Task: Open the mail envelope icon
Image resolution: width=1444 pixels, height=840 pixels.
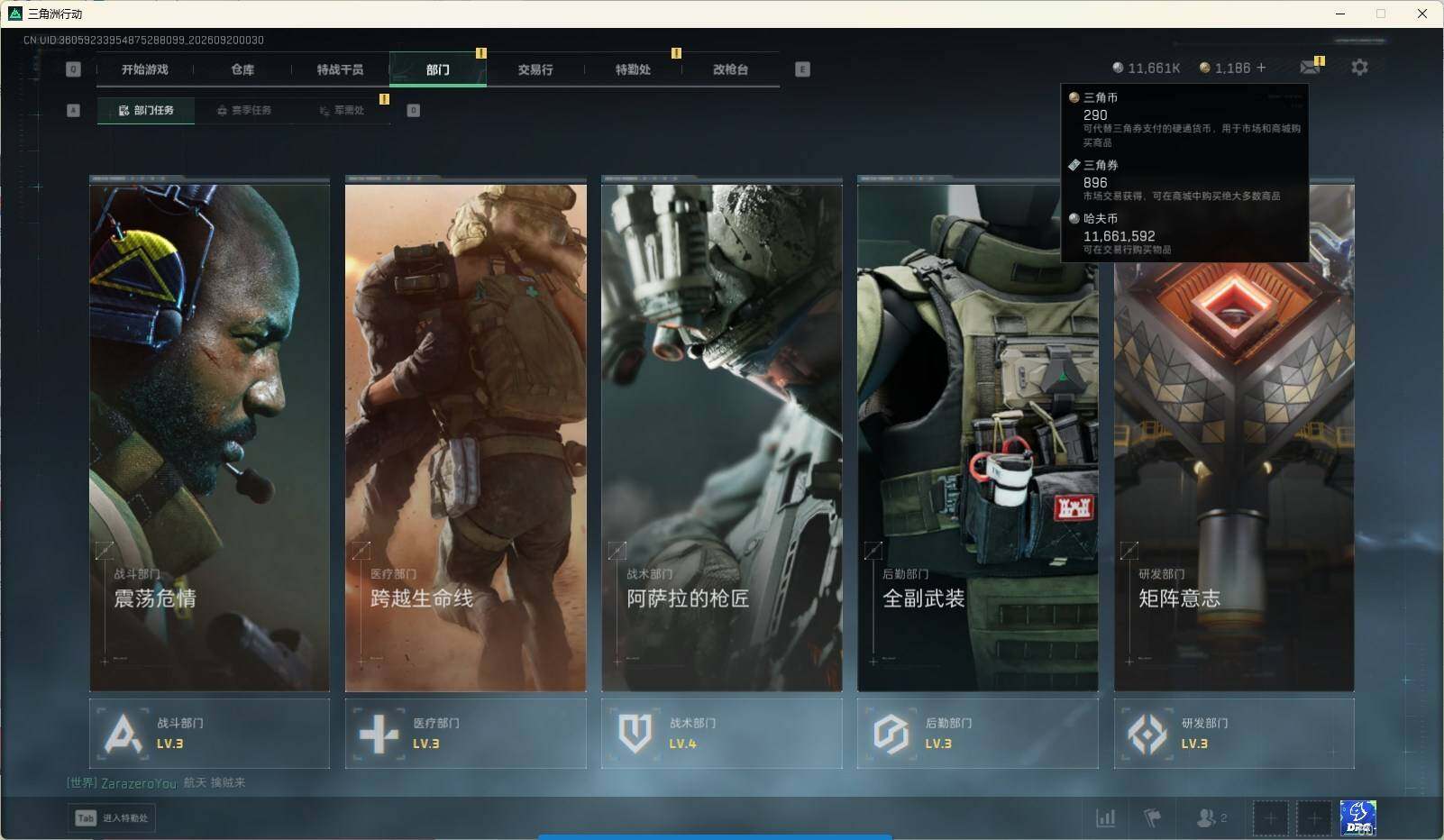Action: pyautogui.click(x=1310, y=68)
